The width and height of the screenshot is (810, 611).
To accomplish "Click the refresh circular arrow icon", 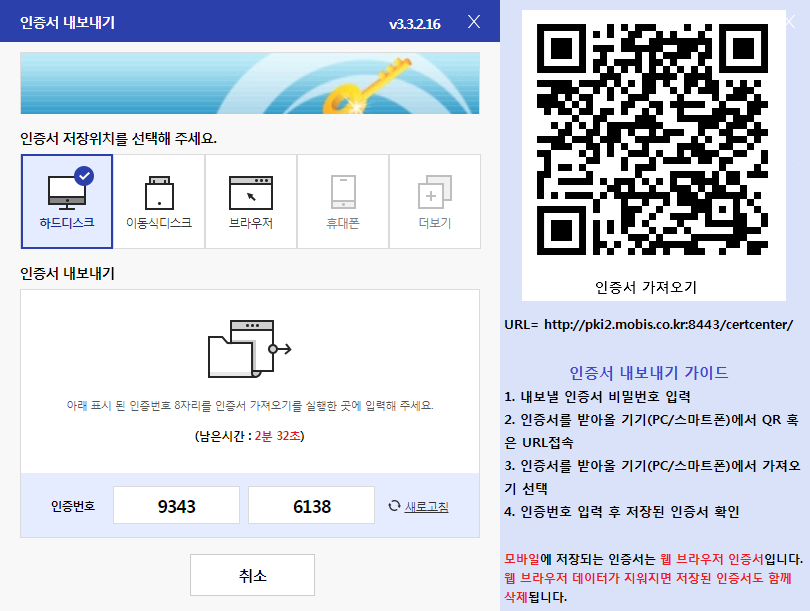I will pyautogui.click(x=394, y=506).
